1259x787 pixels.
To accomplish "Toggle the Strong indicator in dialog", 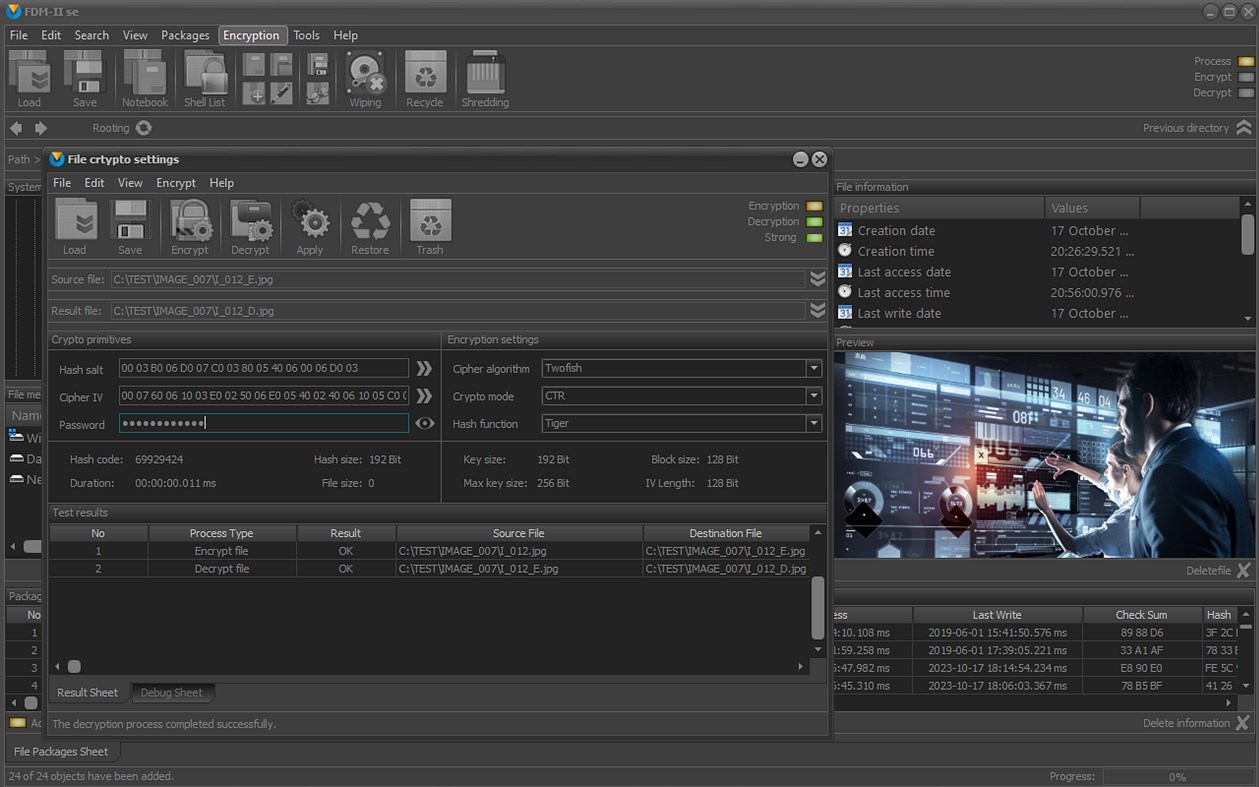I will (814, 238).
